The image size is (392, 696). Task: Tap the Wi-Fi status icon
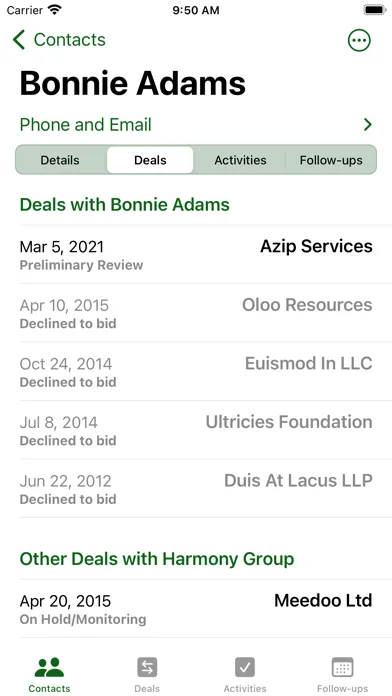point(55,10)
